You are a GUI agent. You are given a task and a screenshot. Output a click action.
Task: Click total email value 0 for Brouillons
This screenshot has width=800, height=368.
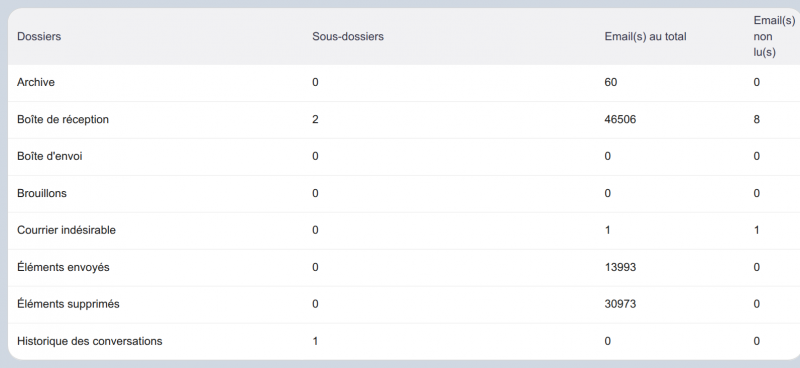(608, 193)
